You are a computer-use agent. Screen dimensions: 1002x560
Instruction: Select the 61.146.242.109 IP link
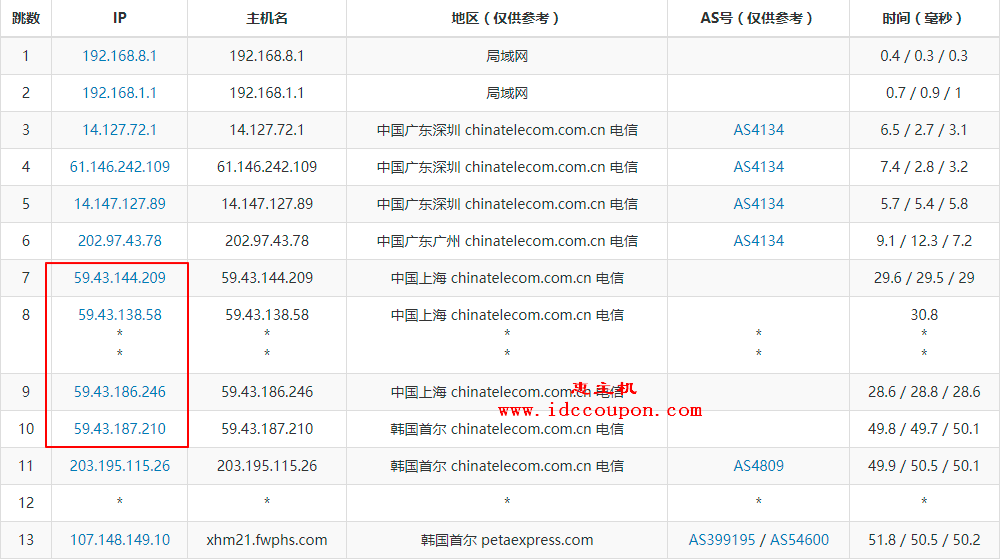pyautogui.click(x=119, y=167)
